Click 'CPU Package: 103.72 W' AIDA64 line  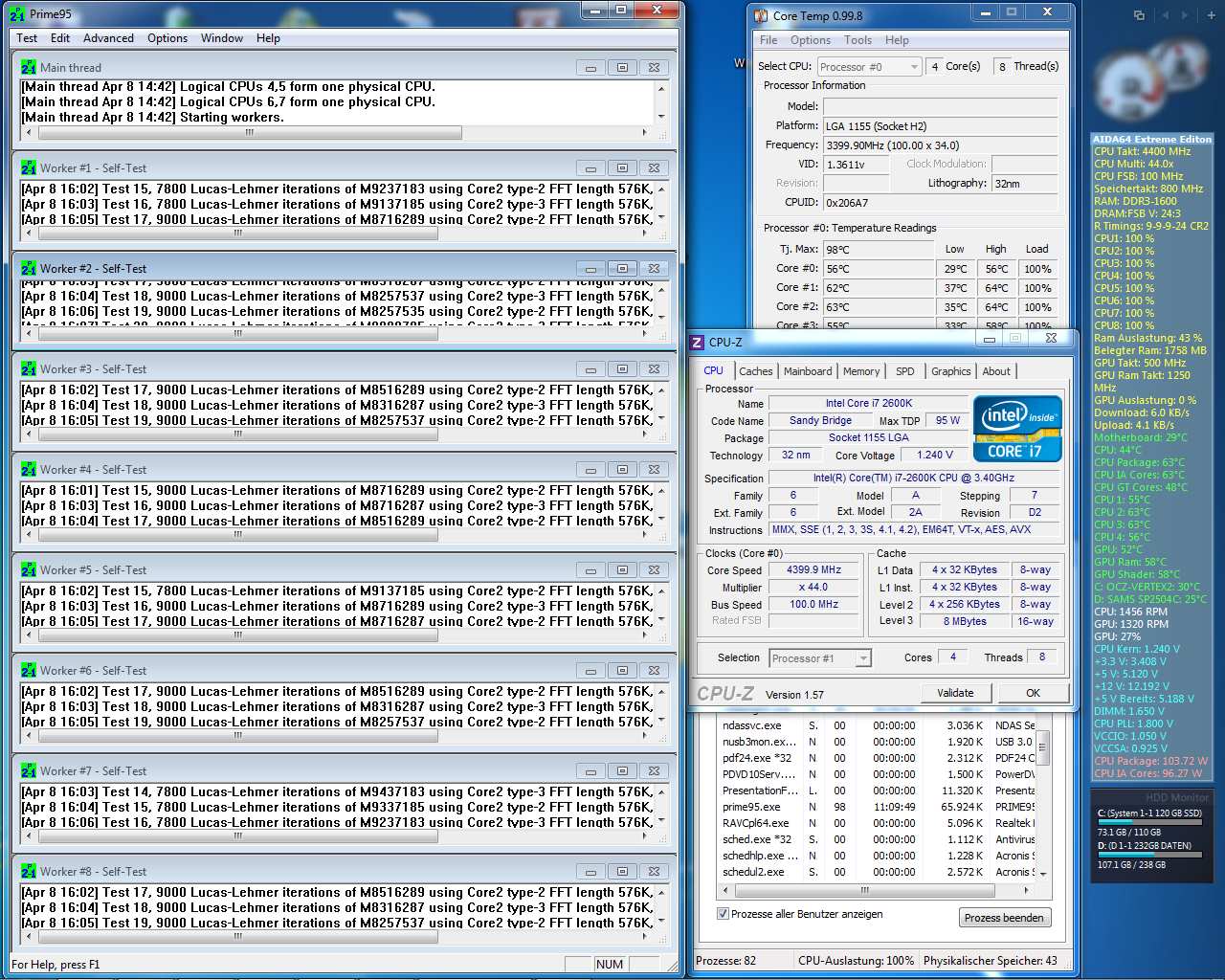(1151, 761)
